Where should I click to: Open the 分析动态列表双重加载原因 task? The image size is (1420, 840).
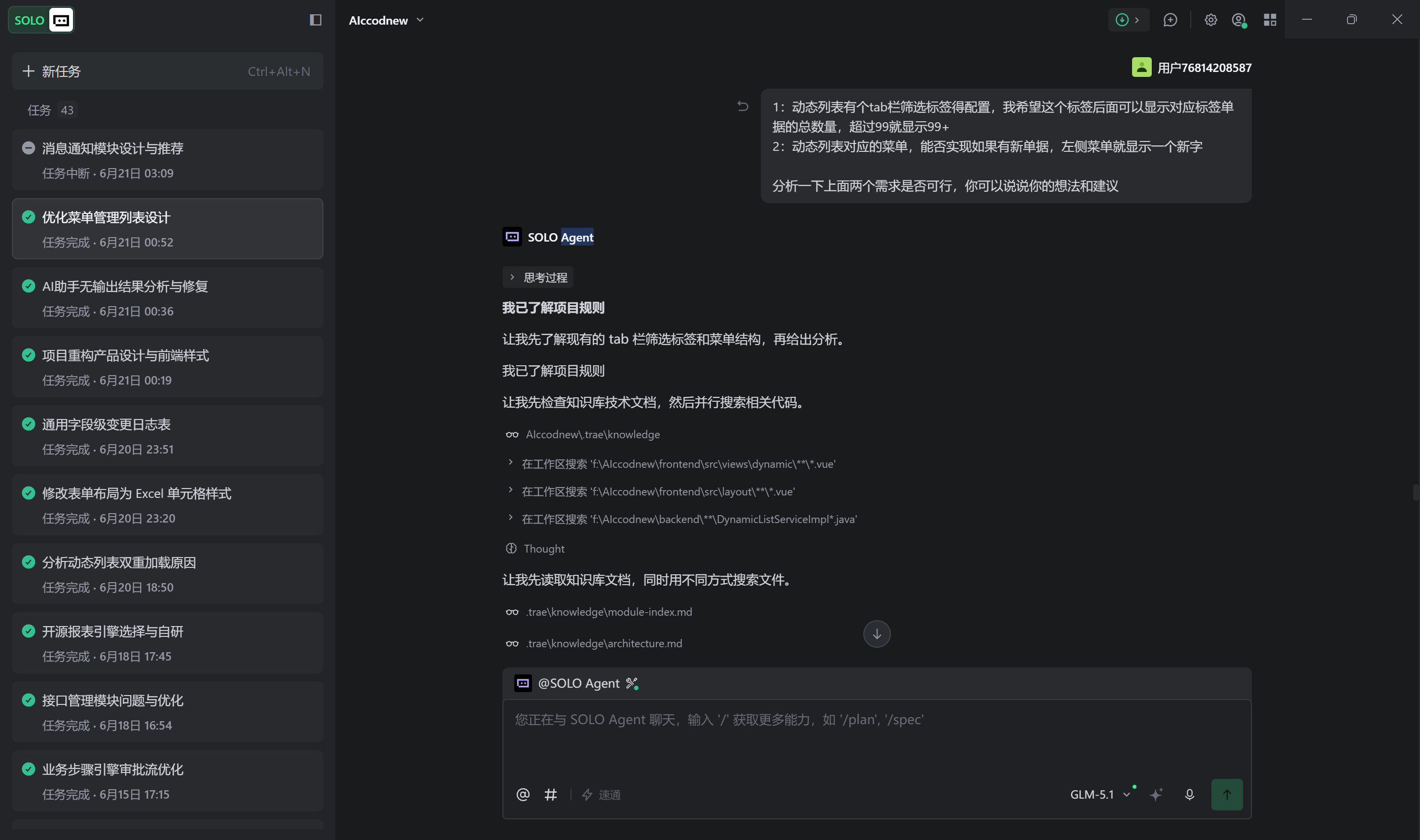coord(168,574)
